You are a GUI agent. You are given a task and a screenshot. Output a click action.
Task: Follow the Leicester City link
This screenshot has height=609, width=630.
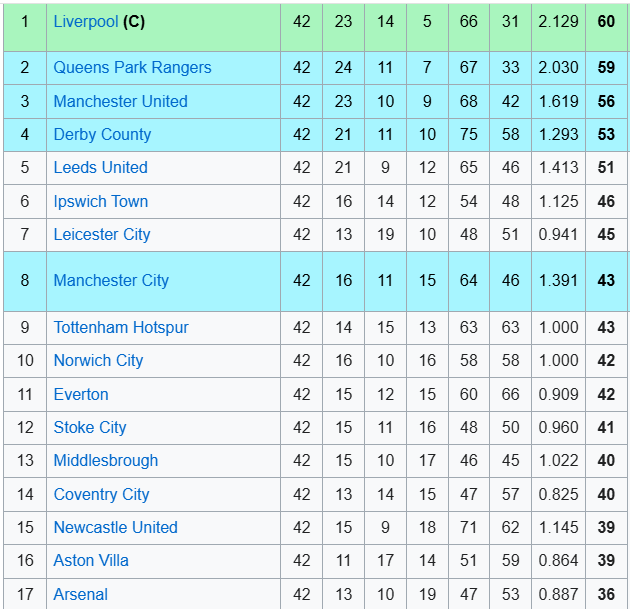click(x=102, y=235)
